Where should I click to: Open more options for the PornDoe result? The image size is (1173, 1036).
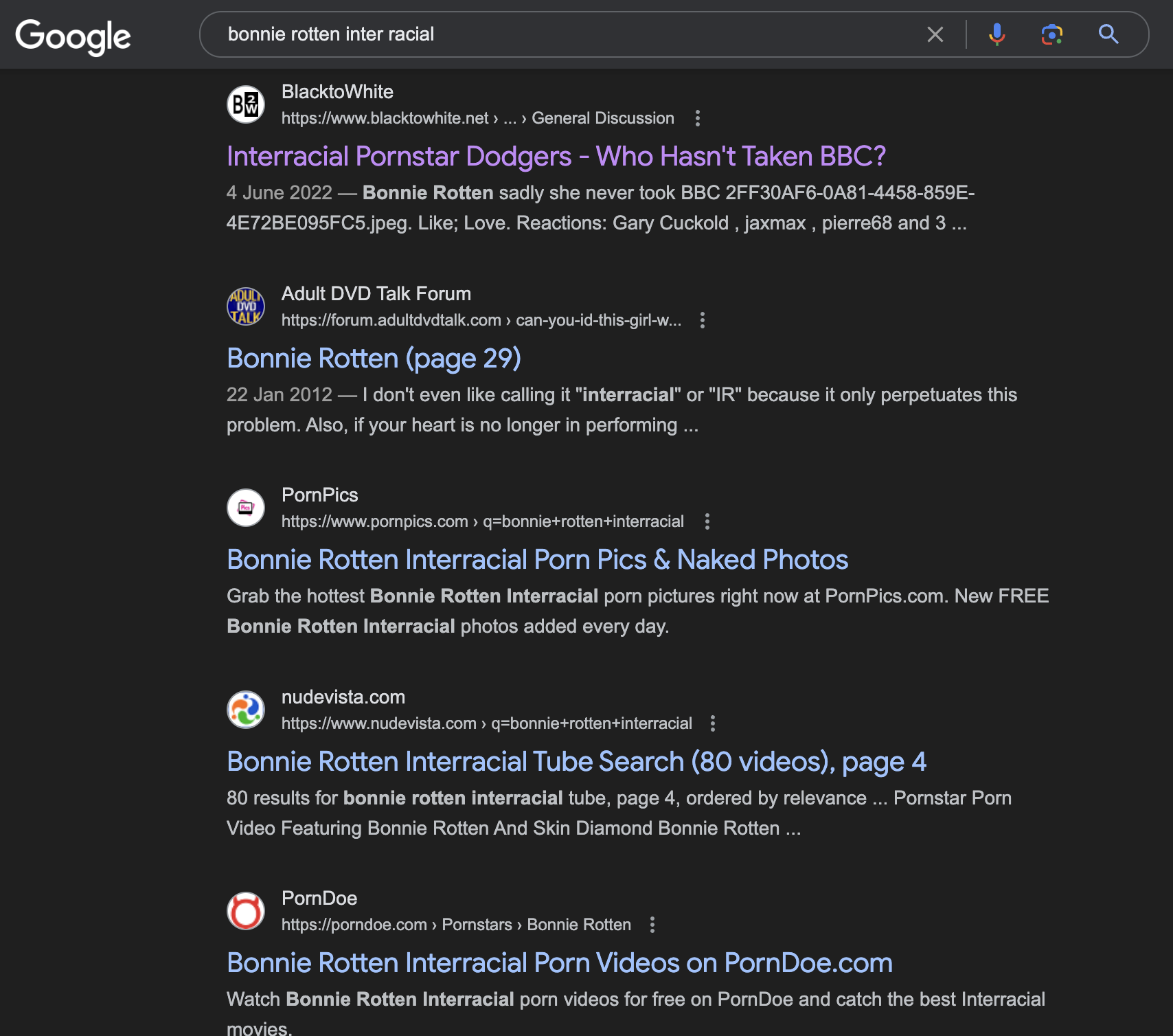pos(652,925)
